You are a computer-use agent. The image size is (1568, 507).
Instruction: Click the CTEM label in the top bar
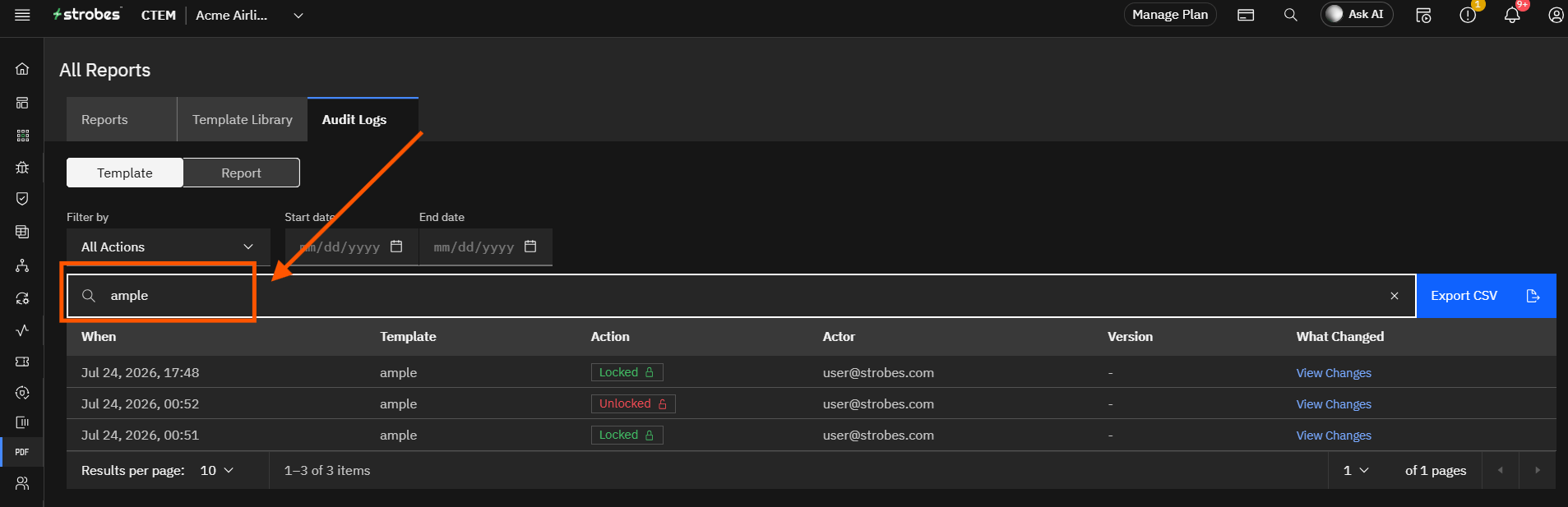point(158,15)
